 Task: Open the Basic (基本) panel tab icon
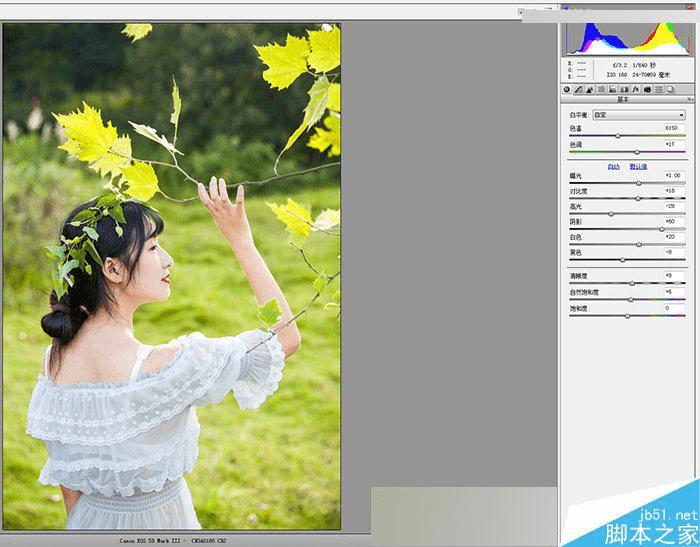(567, 89)
